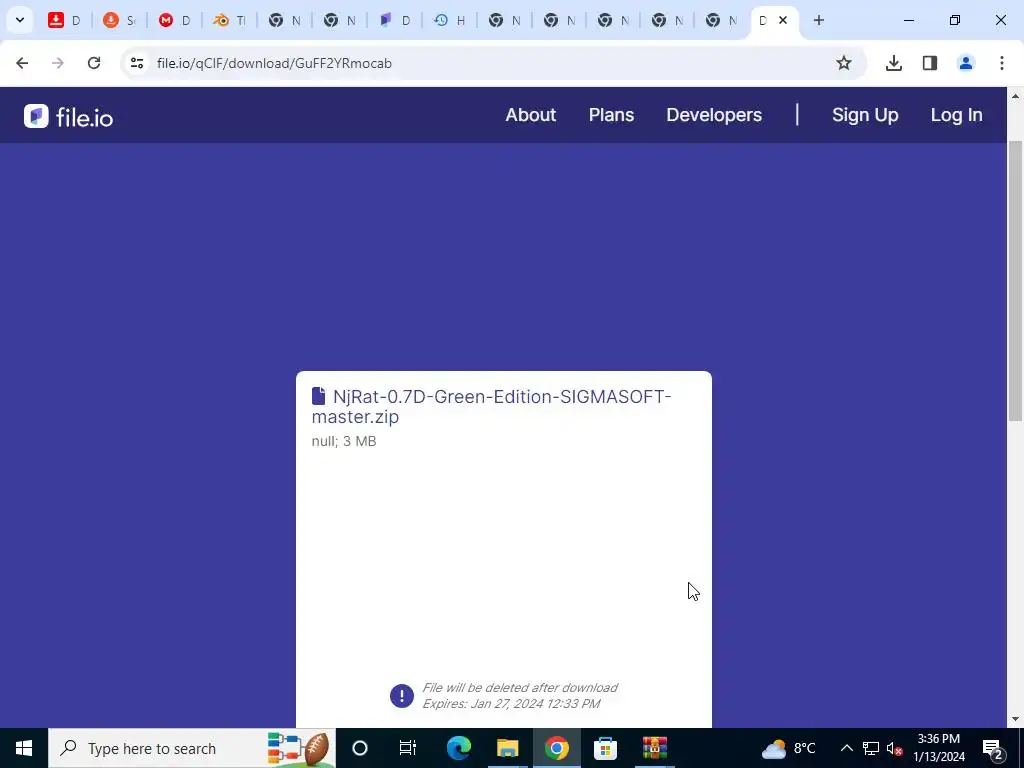Screen dimensions: 1024x768
Task: Click the taskbar search box
Action: click(x=192, y=748)
